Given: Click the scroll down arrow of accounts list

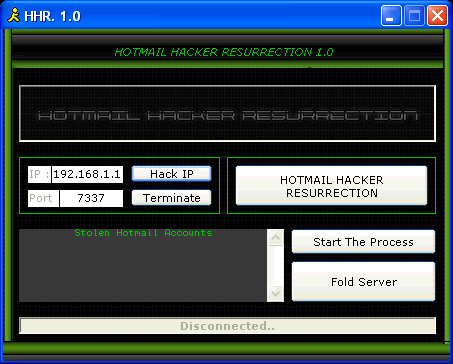Looking at the screenshot, I should [x=275, y=293].
